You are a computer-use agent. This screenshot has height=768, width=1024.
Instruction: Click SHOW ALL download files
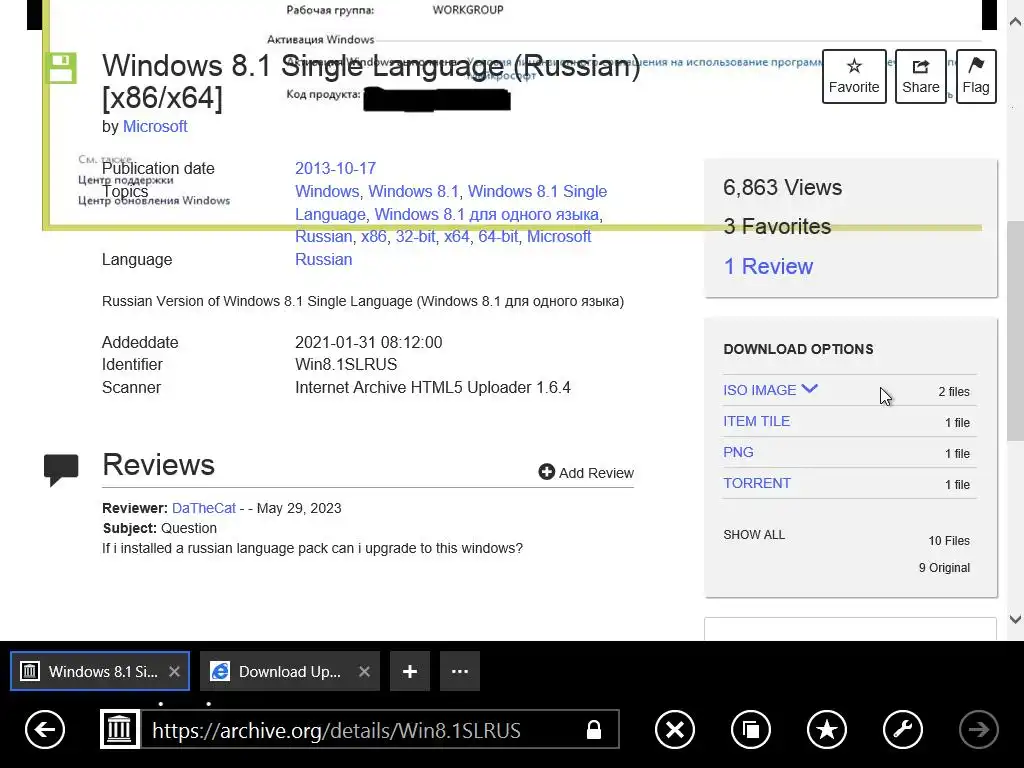(754, 535)
